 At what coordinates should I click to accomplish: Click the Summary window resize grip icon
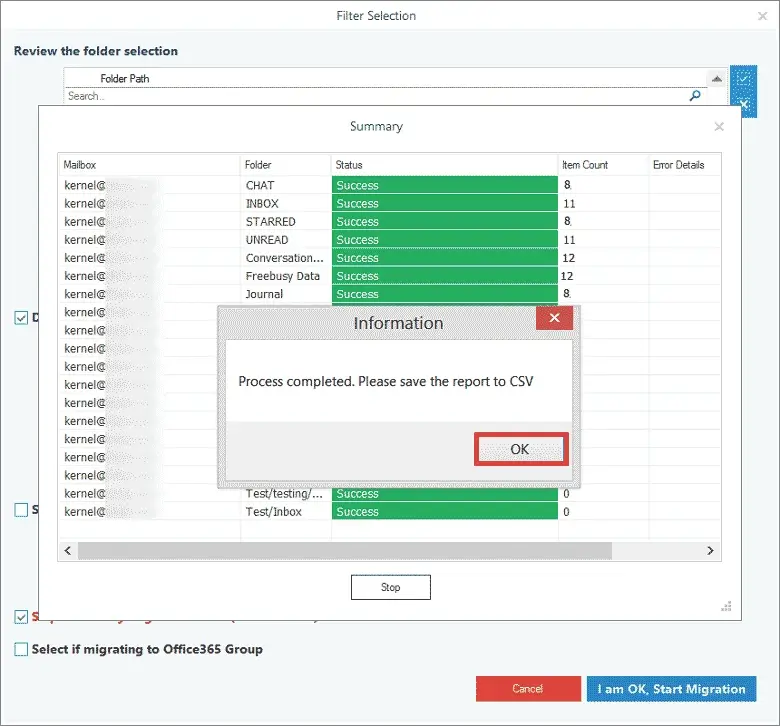pos(726,606)
